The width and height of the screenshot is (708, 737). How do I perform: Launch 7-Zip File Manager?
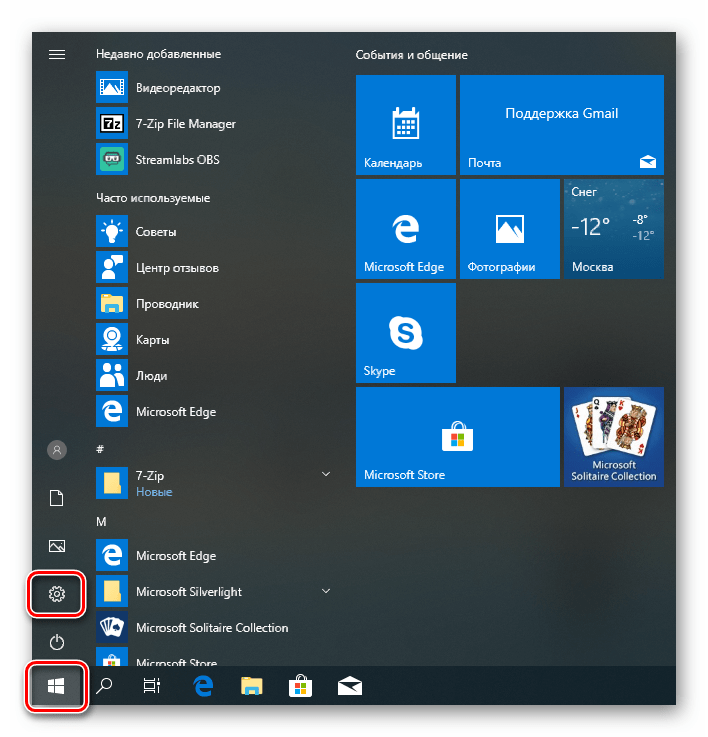coord(216,124)
